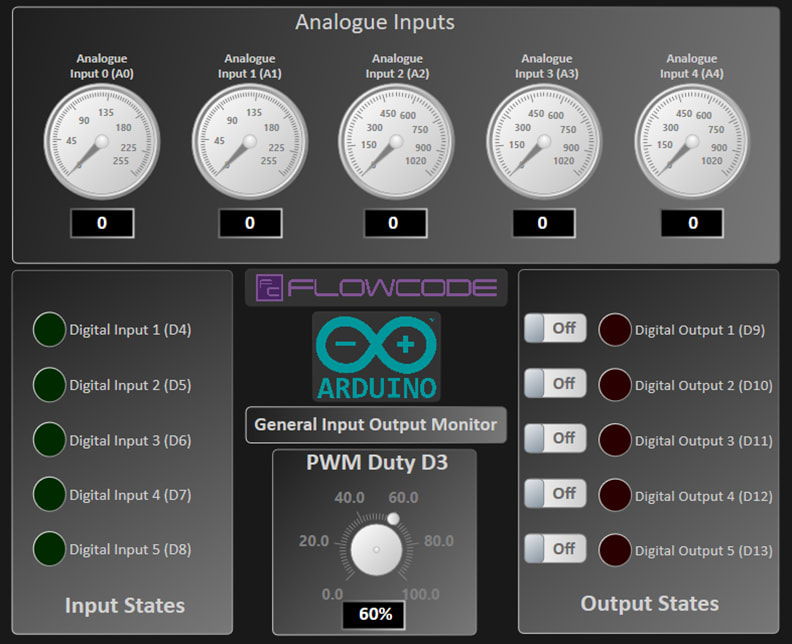Select the Analogue Input 3 (A3) gauge dial
792x644 pixels.
tap(544, 141)
